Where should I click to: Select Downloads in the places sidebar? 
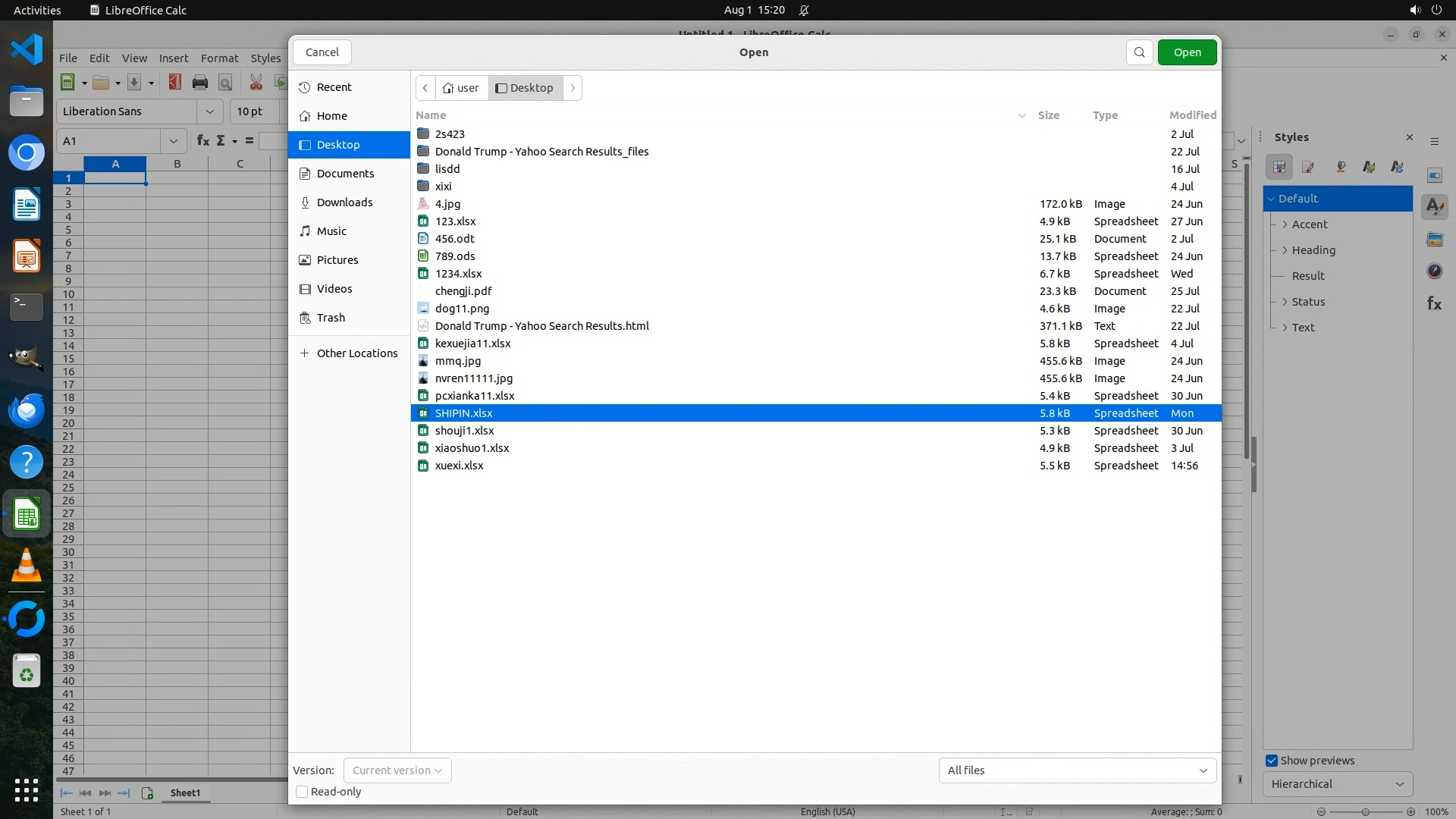pyautogui.click(x=344, y=202)
